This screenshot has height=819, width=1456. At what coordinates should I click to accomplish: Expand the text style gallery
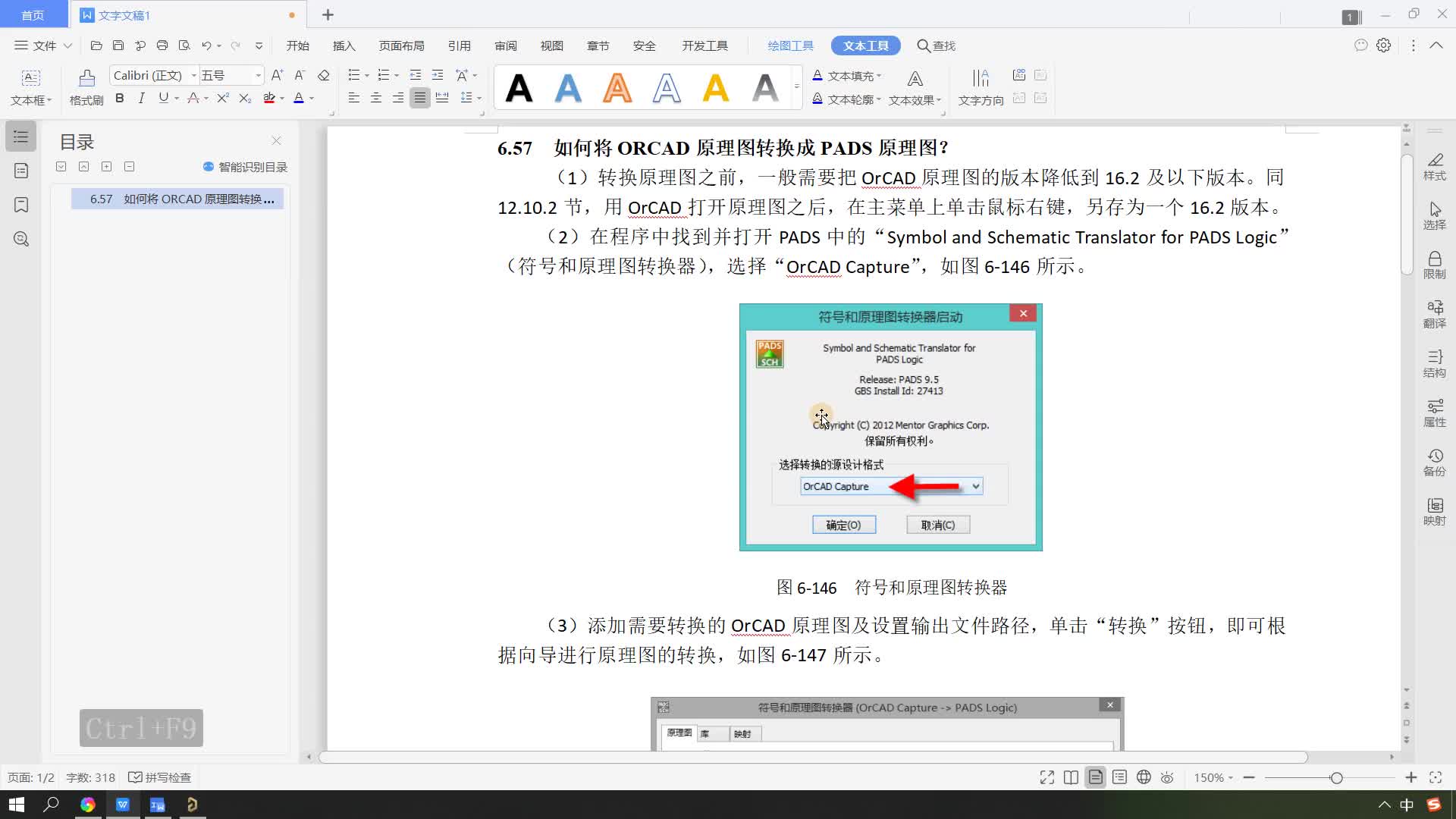tap(796, 86)
